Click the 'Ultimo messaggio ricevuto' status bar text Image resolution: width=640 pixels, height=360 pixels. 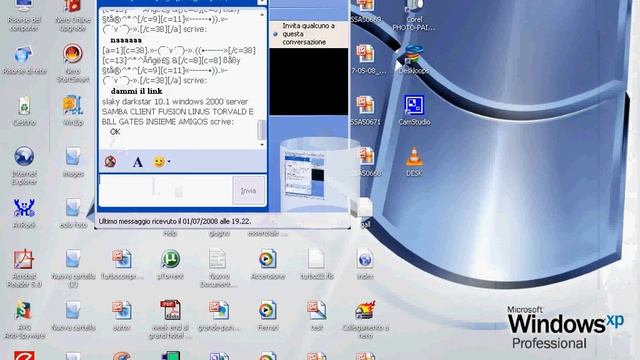[x=175, y=221]
